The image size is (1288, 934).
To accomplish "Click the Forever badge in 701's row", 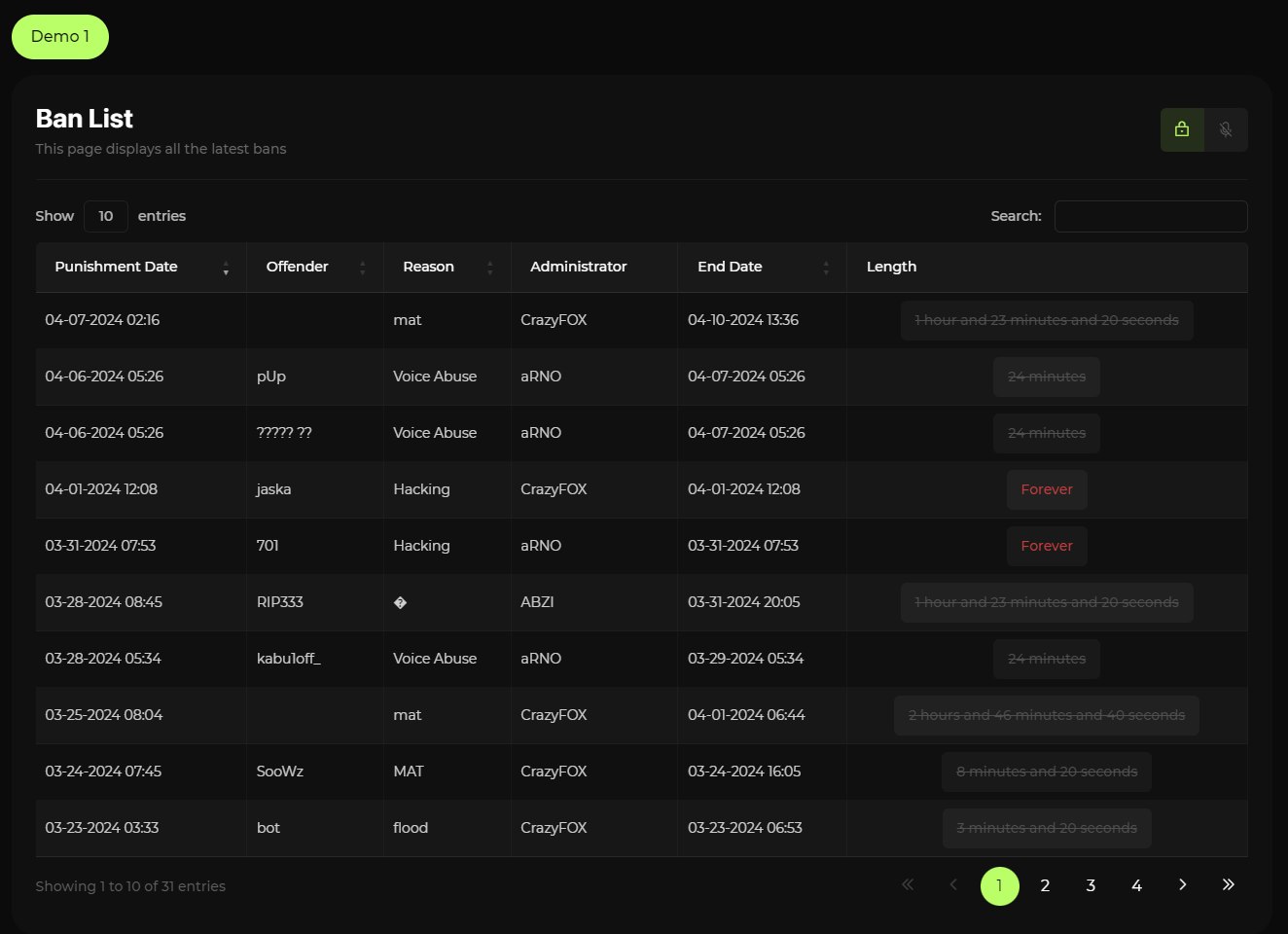I will point(1047,546).
